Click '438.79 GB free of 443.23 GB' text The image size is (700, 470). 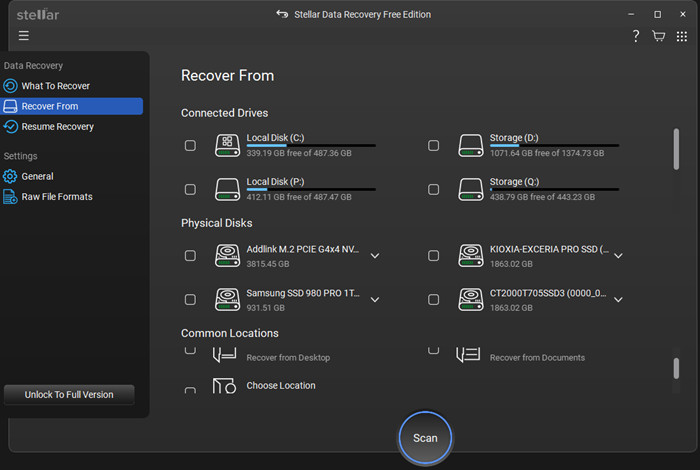[542, 197]
